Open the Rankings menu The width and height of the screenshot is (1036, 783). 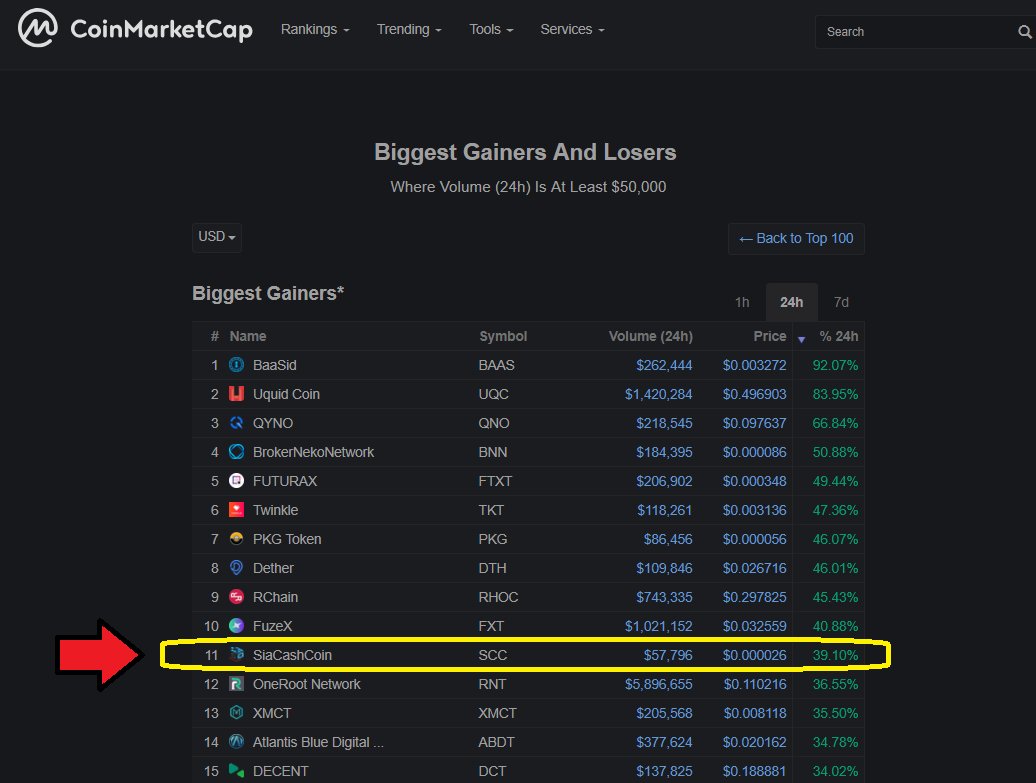[314, 29]
